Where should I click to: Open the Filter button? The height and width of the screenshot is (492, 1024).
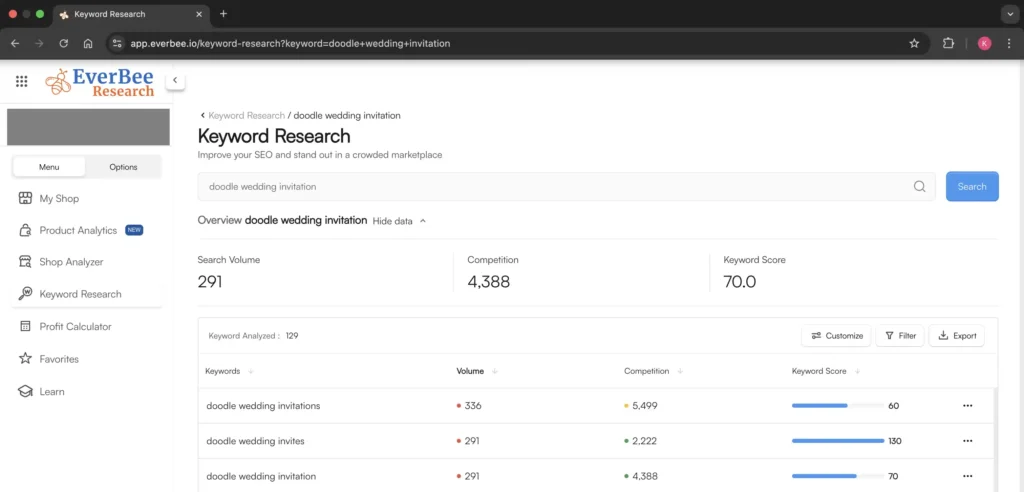pyautogui.click(x=900, y=335)
